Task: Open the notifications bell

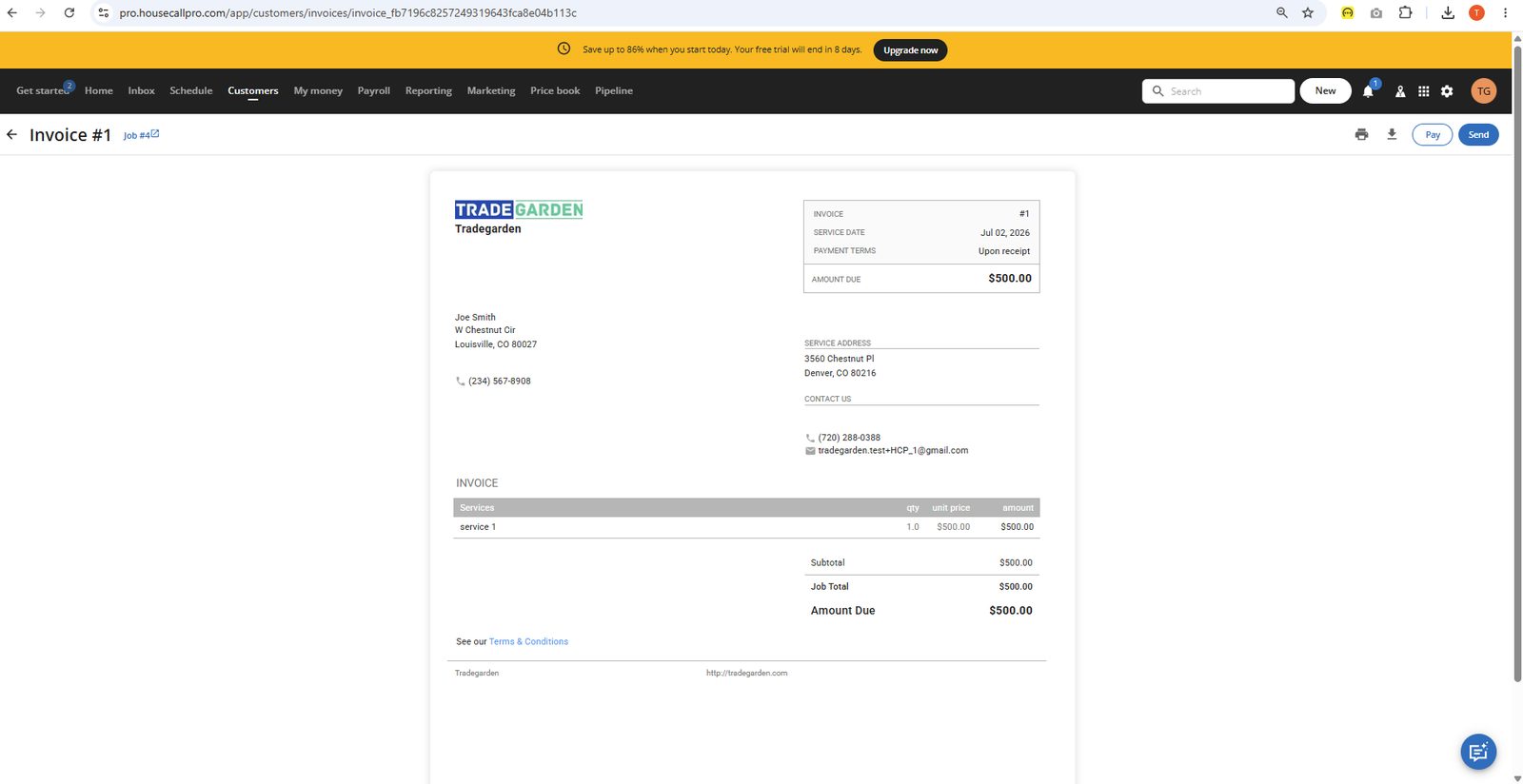Action: (1368, 91)
